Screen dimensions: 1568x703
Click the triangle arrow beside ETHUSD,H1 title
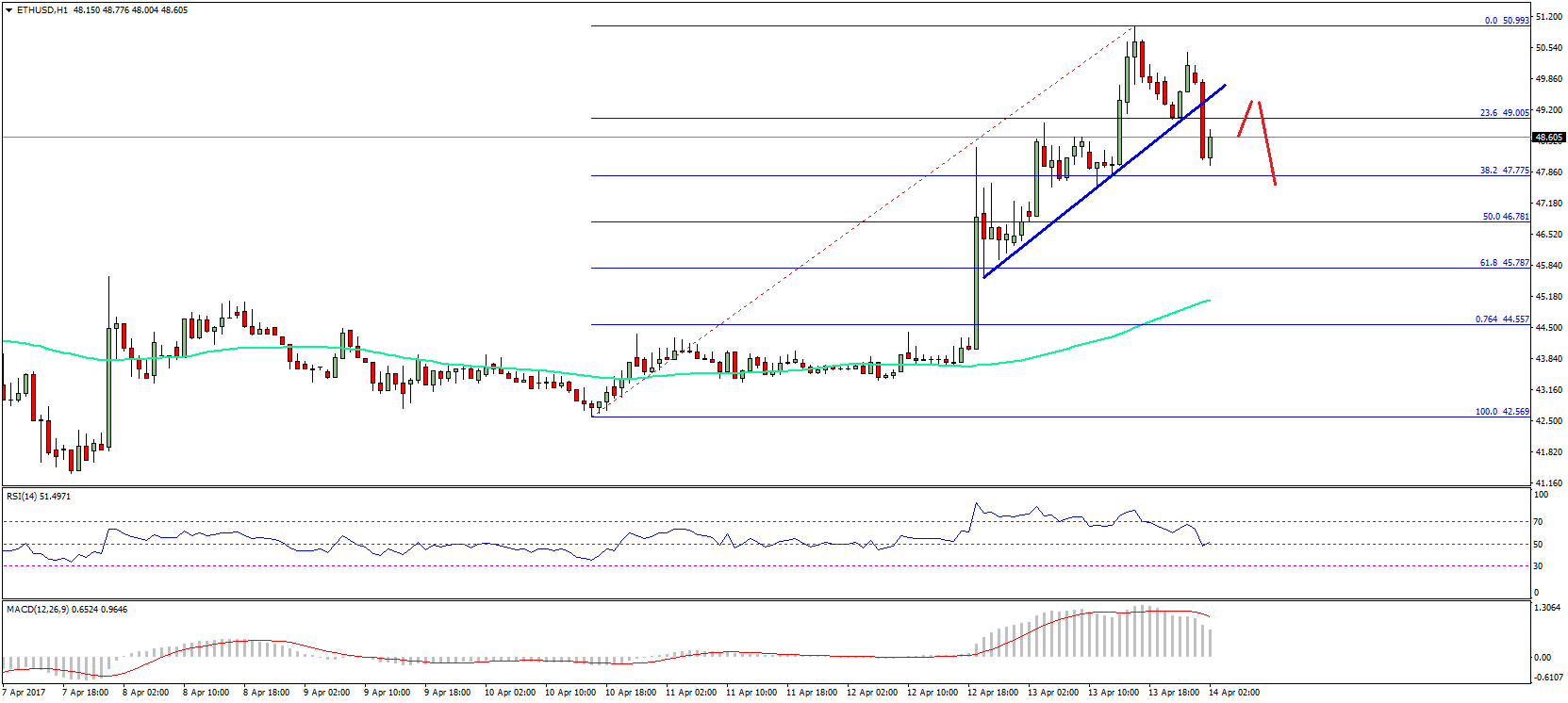(x=8, y=10)
